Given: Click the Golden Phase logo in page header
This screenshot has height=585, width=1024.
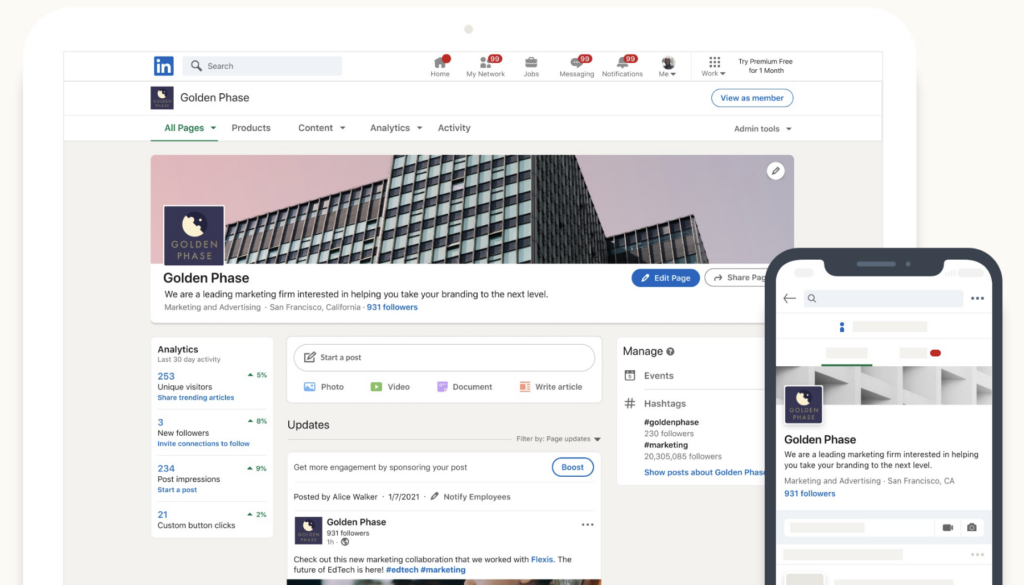Looking at the screenshot, I should pos(162,98).
